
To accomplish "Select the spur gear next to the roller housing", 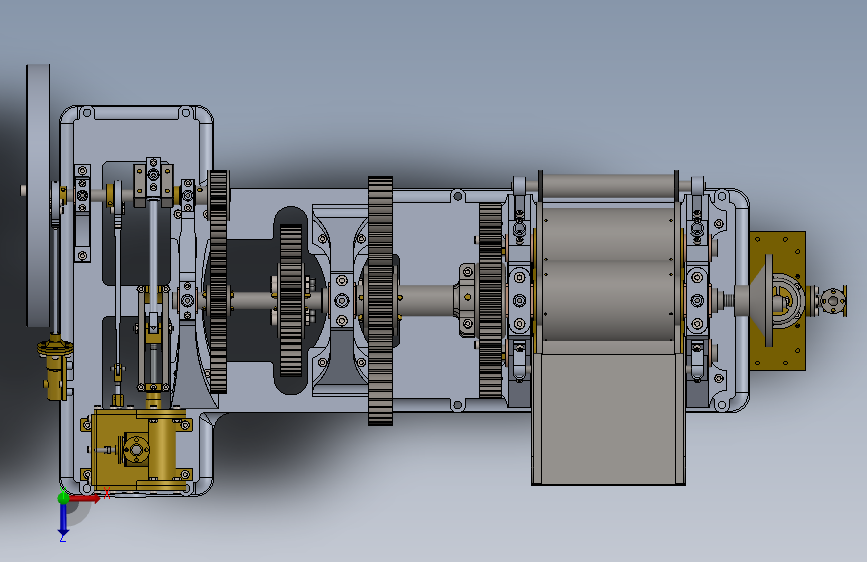I will pyautogui.click(x=490, y=300).
